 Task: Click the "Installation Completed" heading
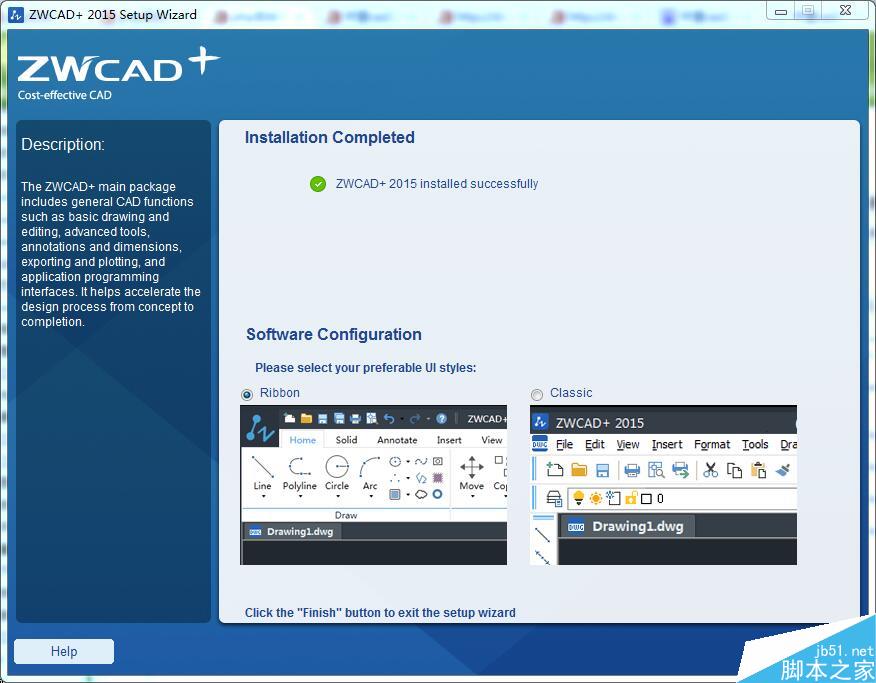click(330, 137)
